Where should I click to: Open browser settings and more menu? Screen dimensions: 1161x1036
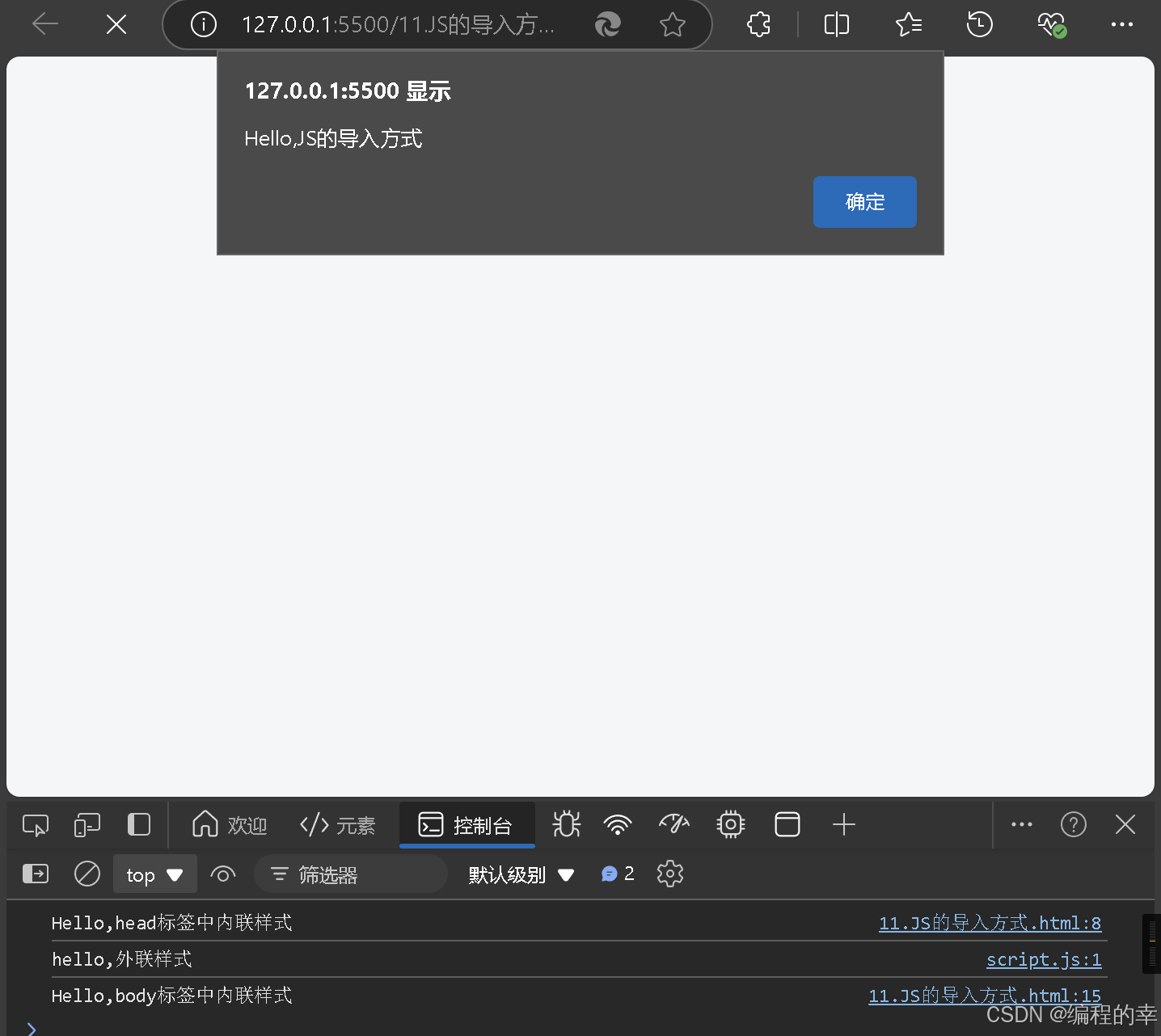[x=1122, y=24]
